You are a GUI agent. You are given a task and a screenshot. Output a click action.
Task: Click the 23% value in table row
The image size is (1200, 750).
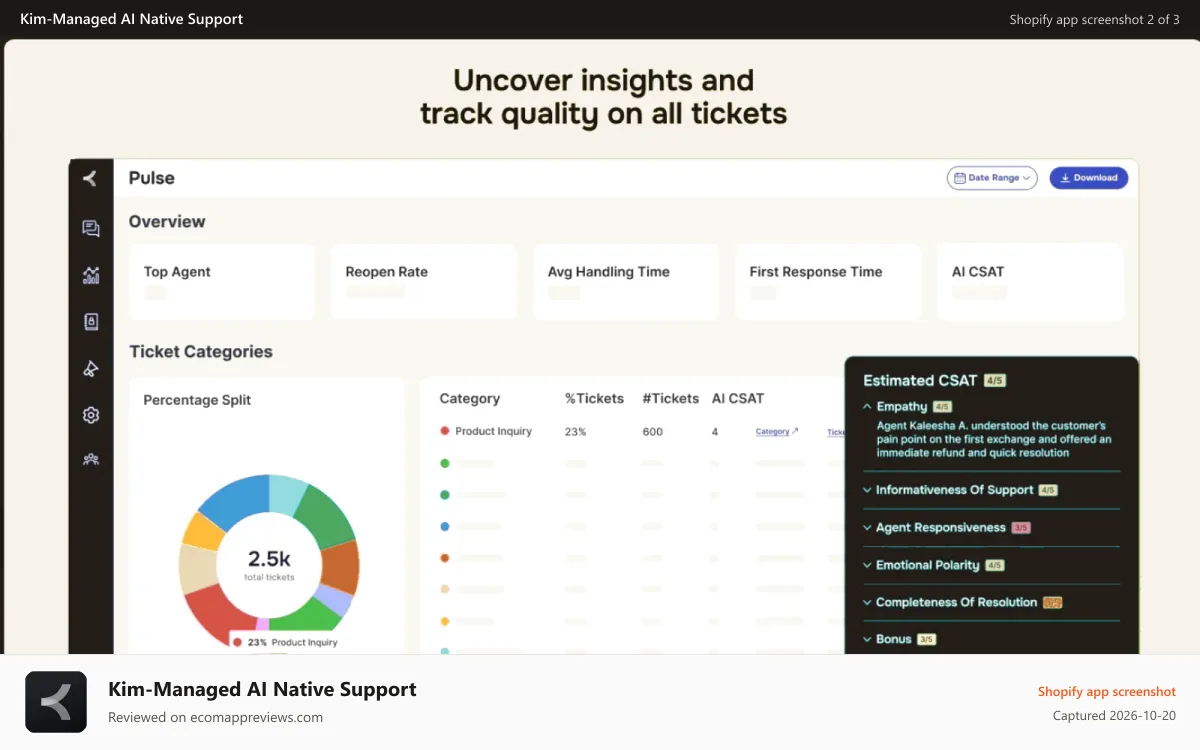pos(575,432)
